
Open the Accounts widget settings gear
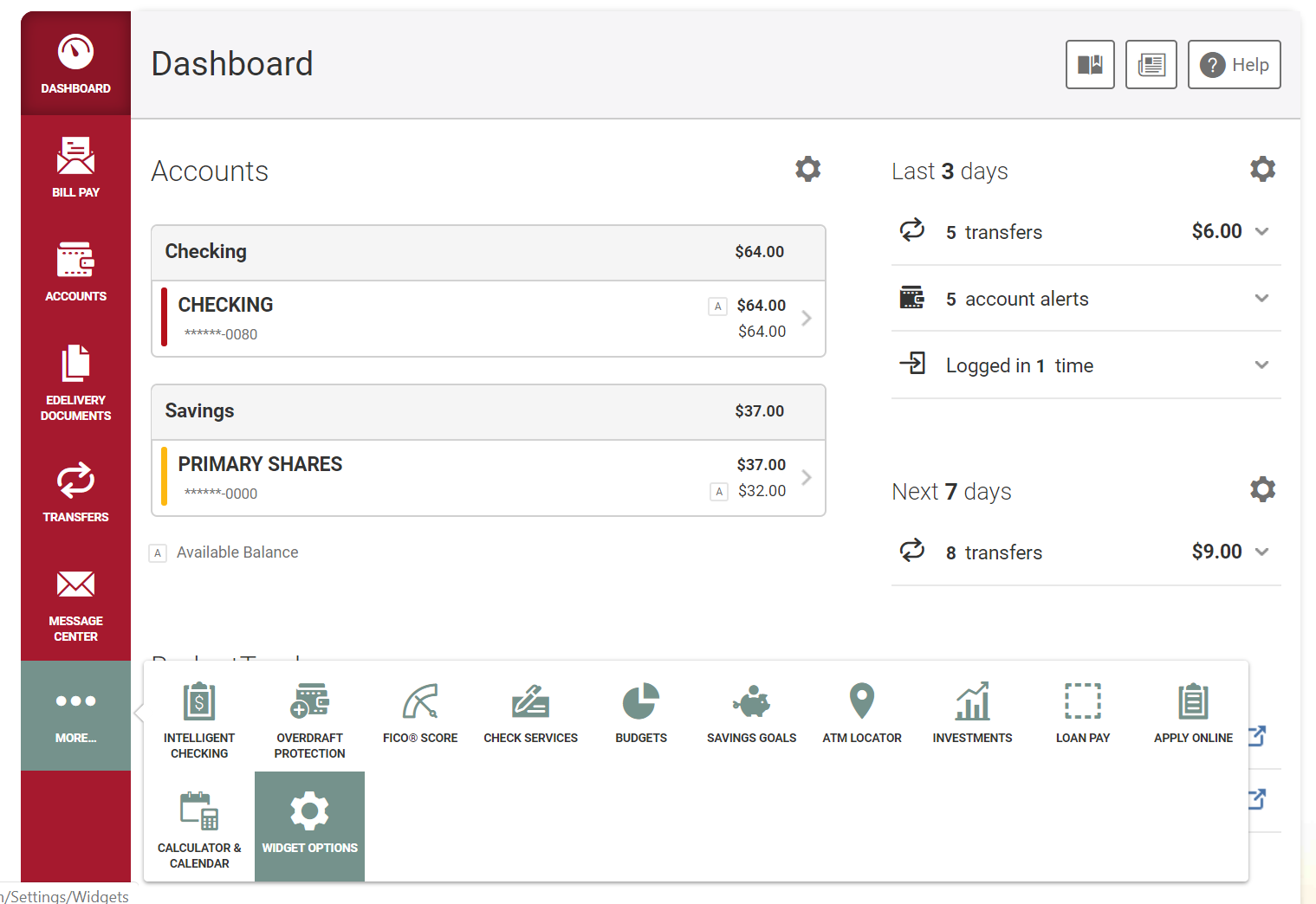807,169
